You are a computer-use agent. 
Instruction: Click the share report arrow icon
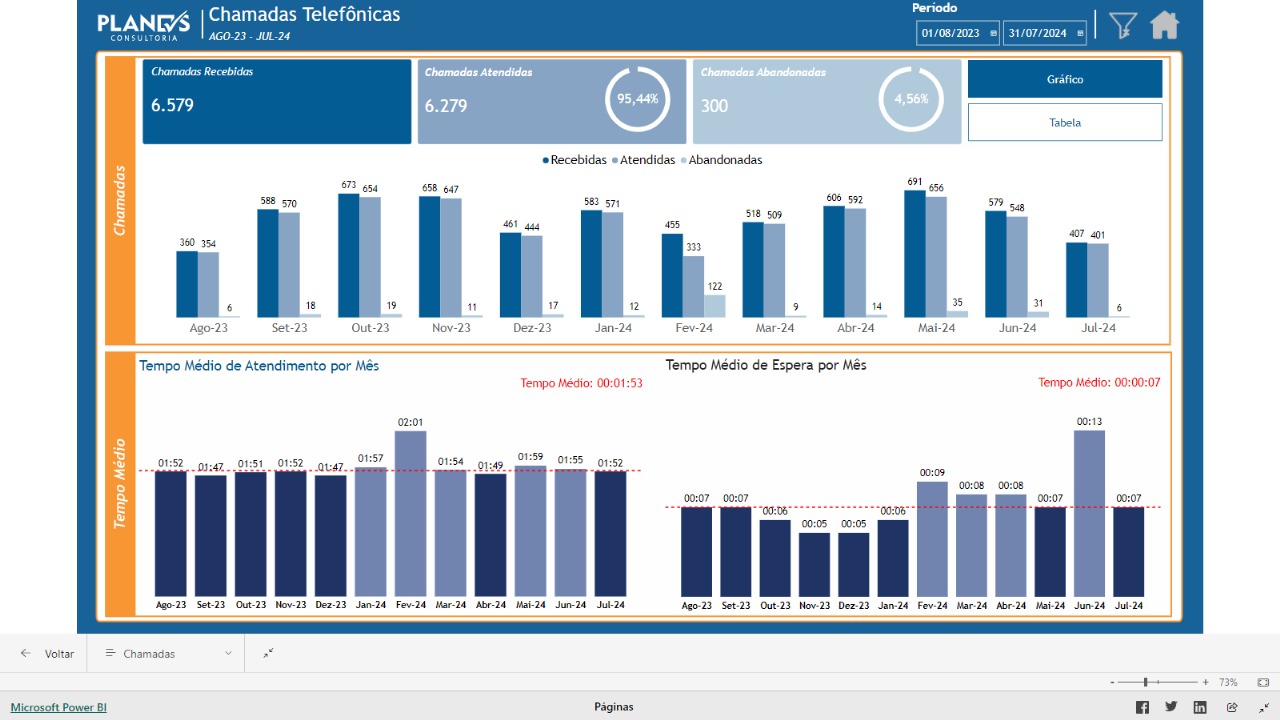point(1232,707)
